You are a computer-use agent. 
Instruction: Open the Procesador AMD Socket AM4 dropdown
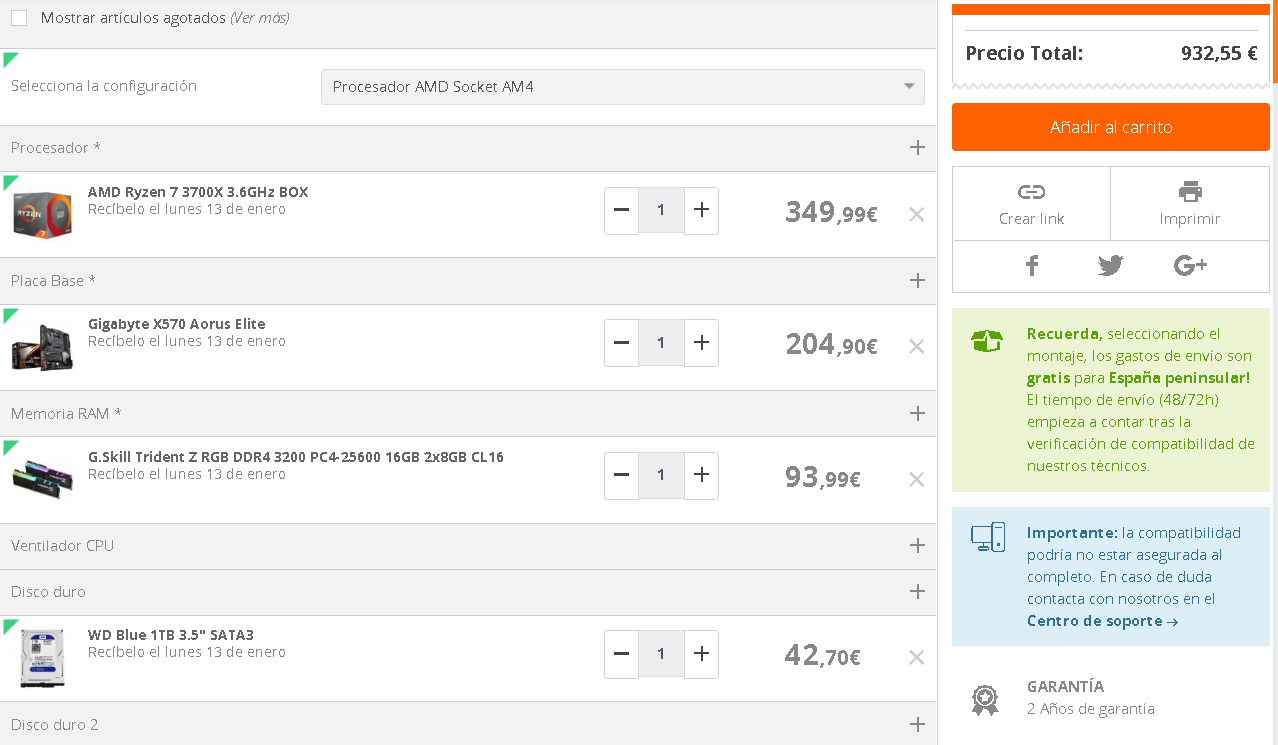[x=622, y=87]
